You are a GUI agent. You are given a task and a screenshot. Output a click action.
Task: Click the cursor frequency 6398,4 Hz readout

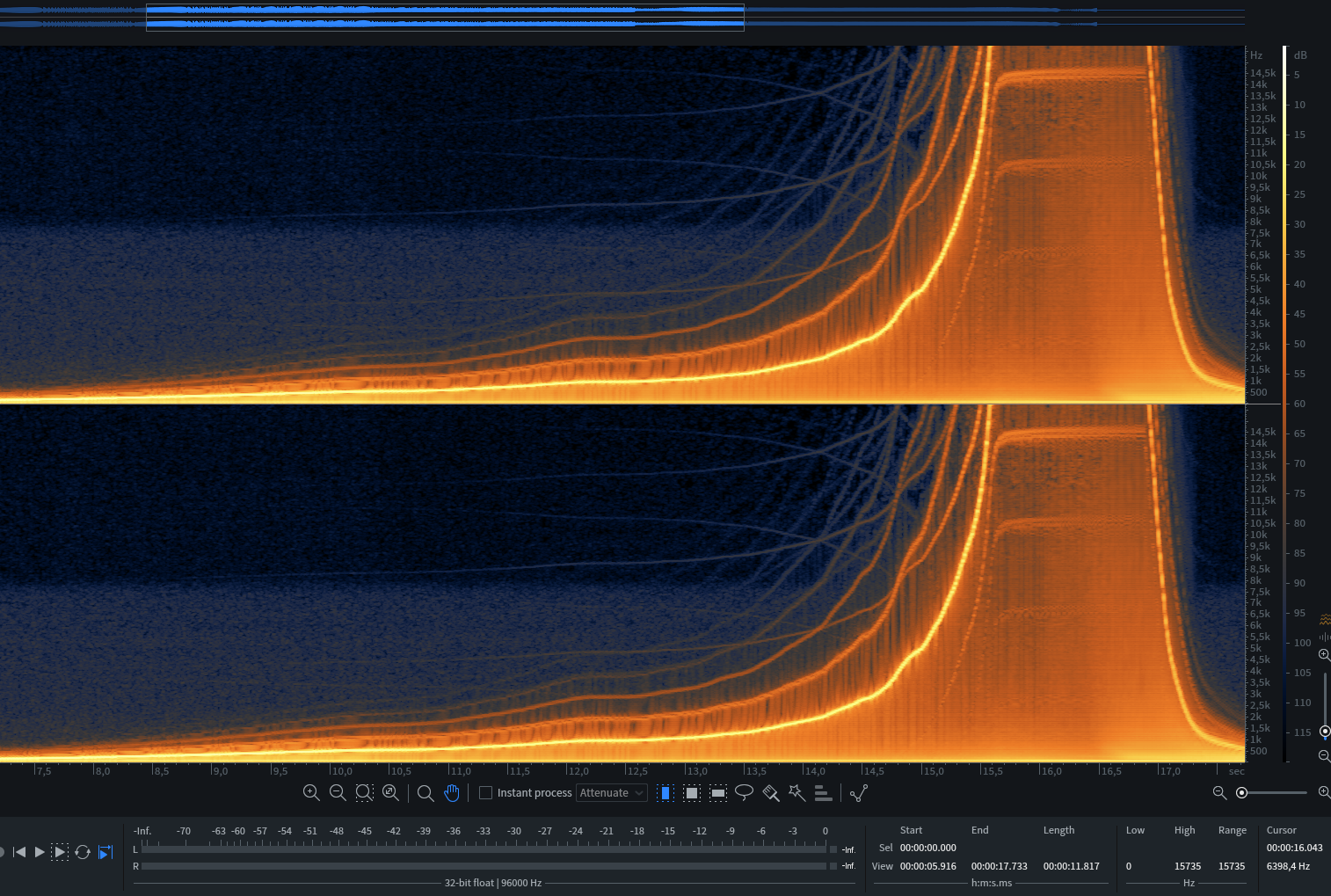coord(1288,866)
